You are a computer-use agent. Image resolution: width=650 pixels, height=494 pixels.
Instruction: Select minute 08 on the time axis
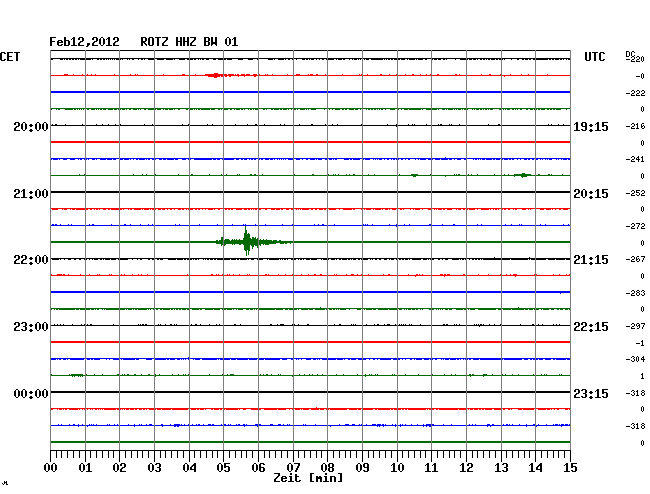click(x=327, y=467)
